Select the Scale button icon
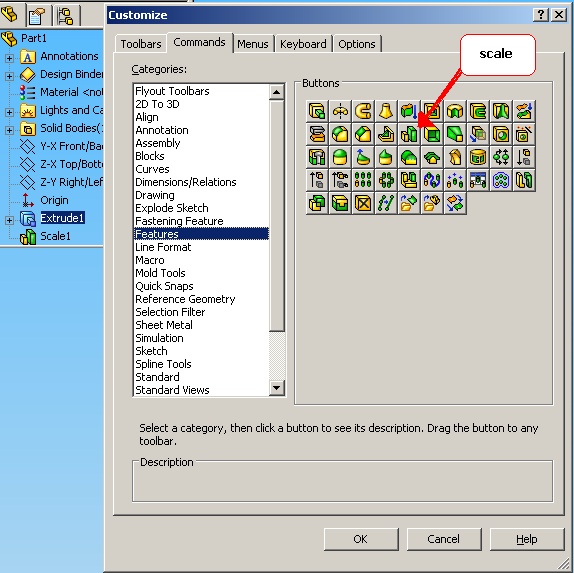 coord(409,134)
